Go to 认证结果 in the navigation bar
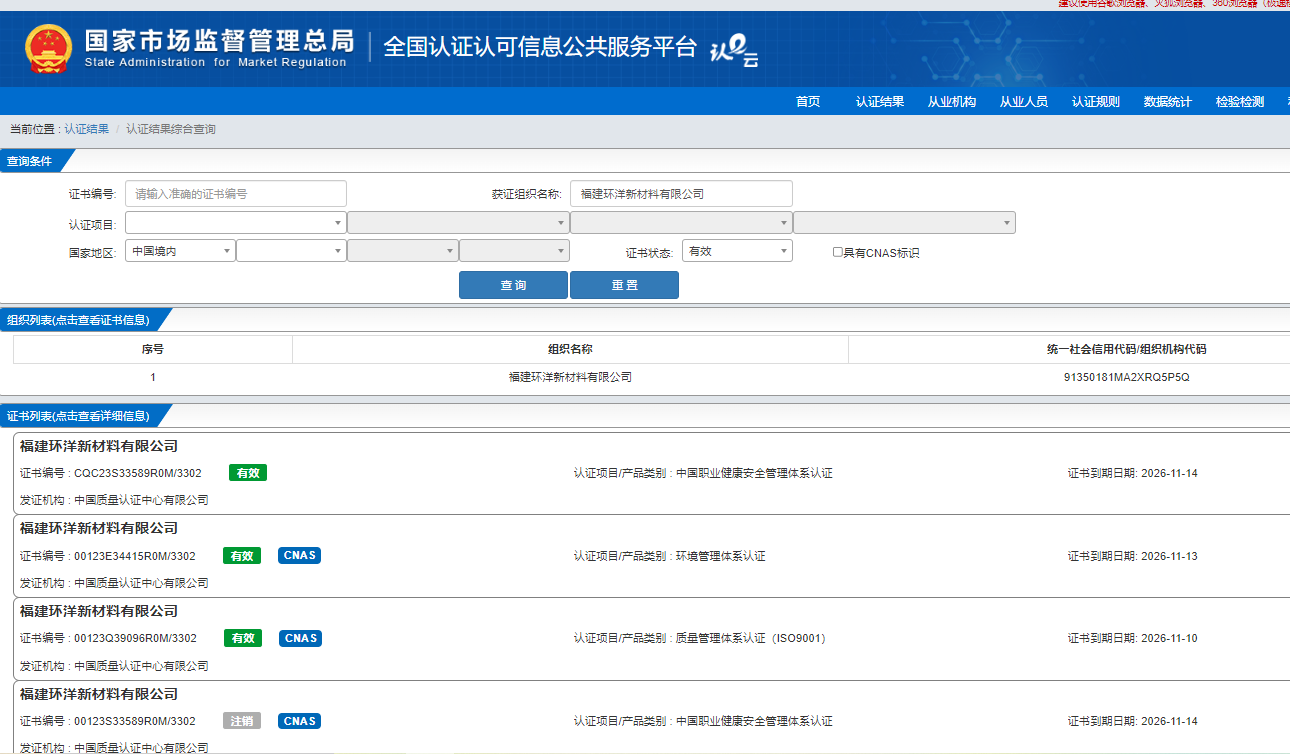Image resolution: width=1290 pixels, height=754 pixels. coord(880,102)
